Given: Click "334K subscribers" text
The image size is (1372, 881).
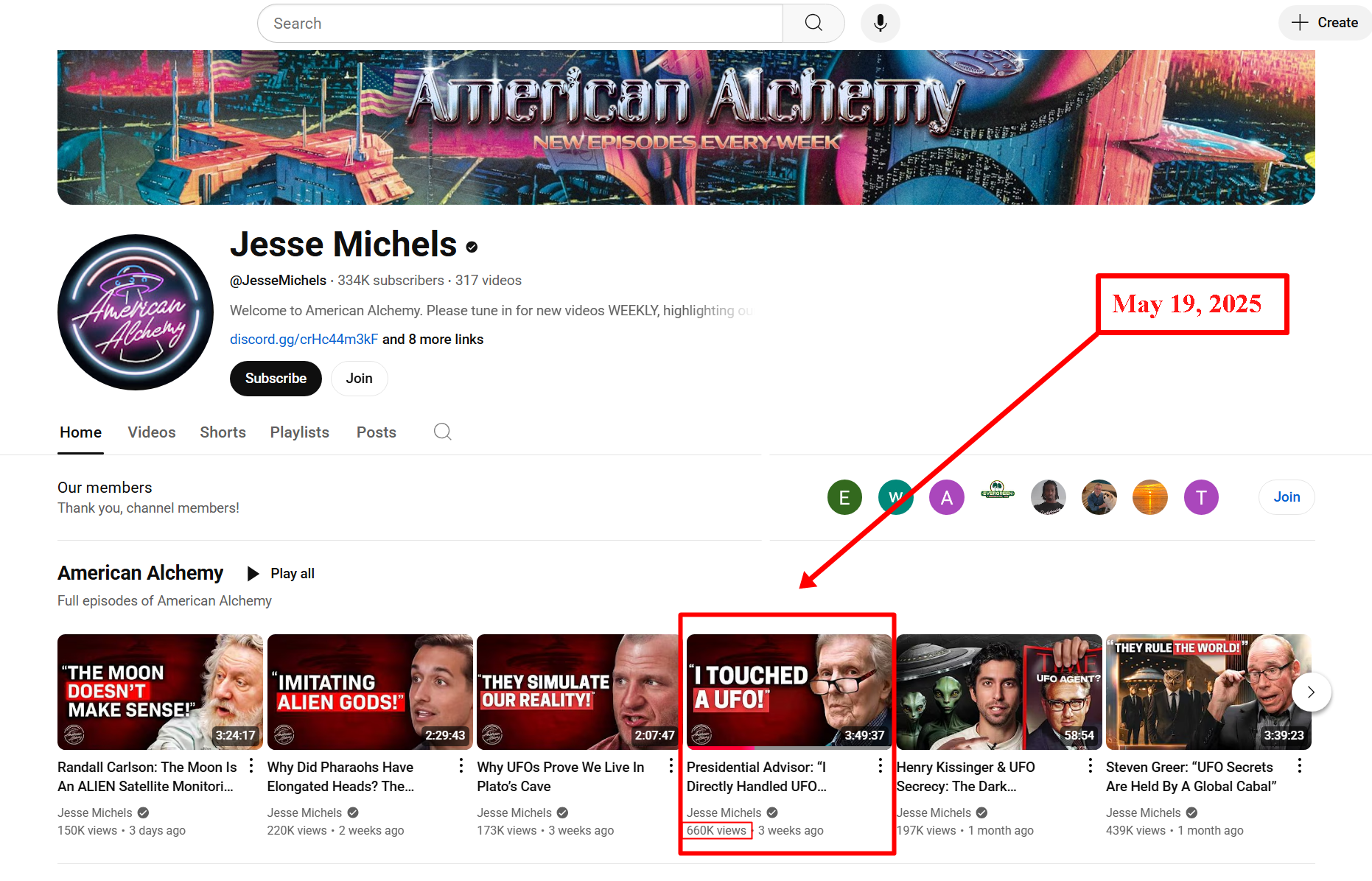Looking at the screenshot, I should pos(391,281).
